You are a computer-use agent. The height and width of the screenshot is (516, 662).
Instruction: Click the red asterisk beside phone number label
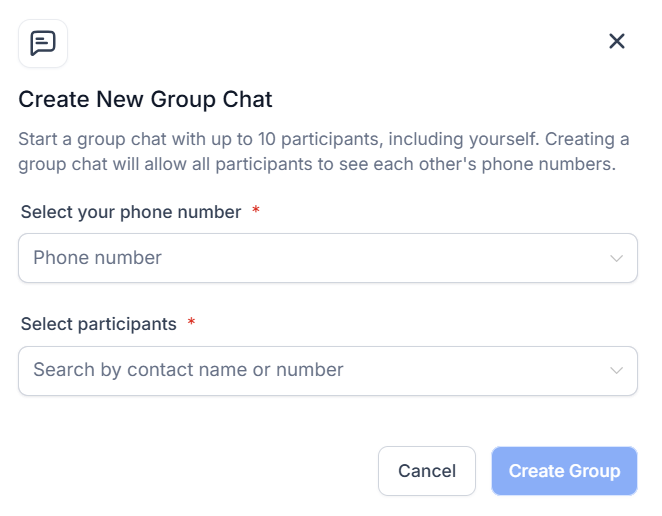pos(255,209)
